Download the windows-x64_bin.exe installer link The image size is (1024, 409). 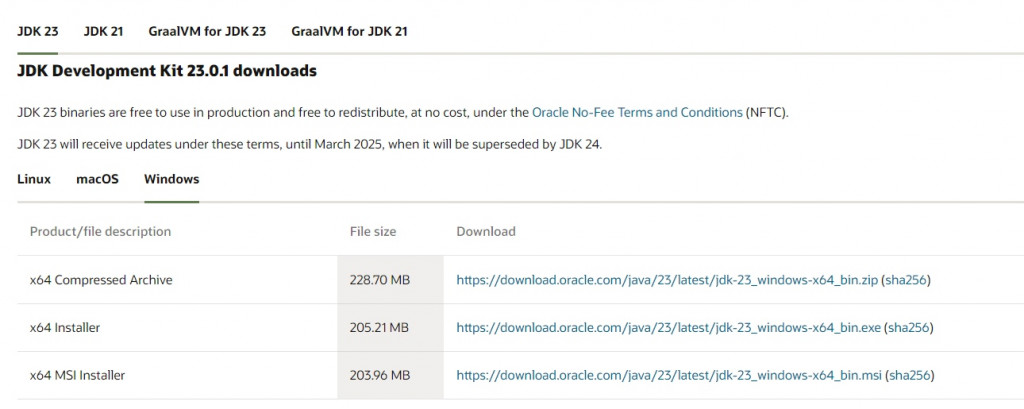click(669, 328)
